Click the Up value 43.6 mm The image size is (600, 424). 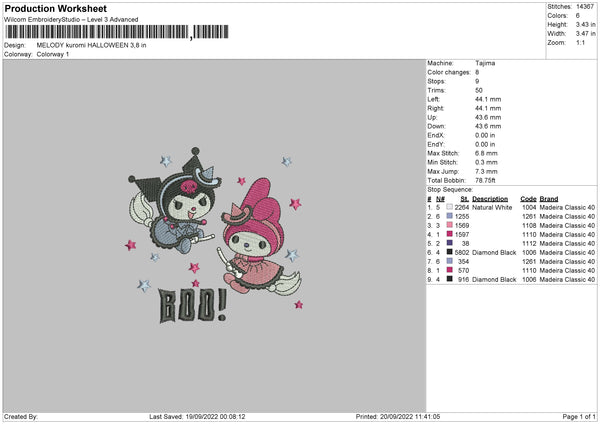pyautogui.click(x=488, y=117)
